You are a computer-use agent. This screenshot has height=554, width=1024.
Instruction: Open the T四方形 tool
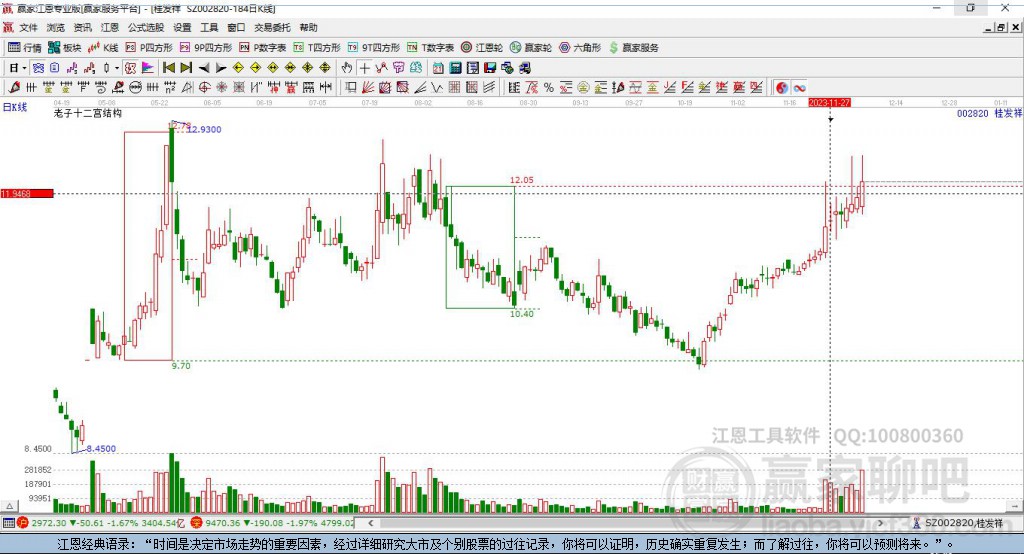[x=317, y=48]
